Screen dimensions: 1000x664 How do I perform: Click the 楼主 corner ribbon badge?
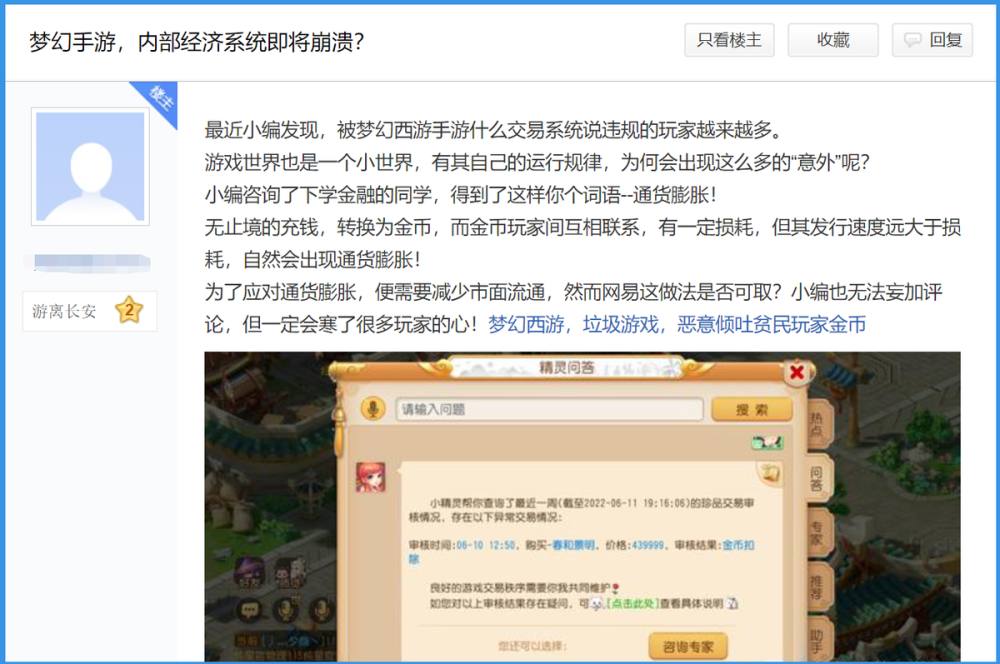click(x=160, y=99)
